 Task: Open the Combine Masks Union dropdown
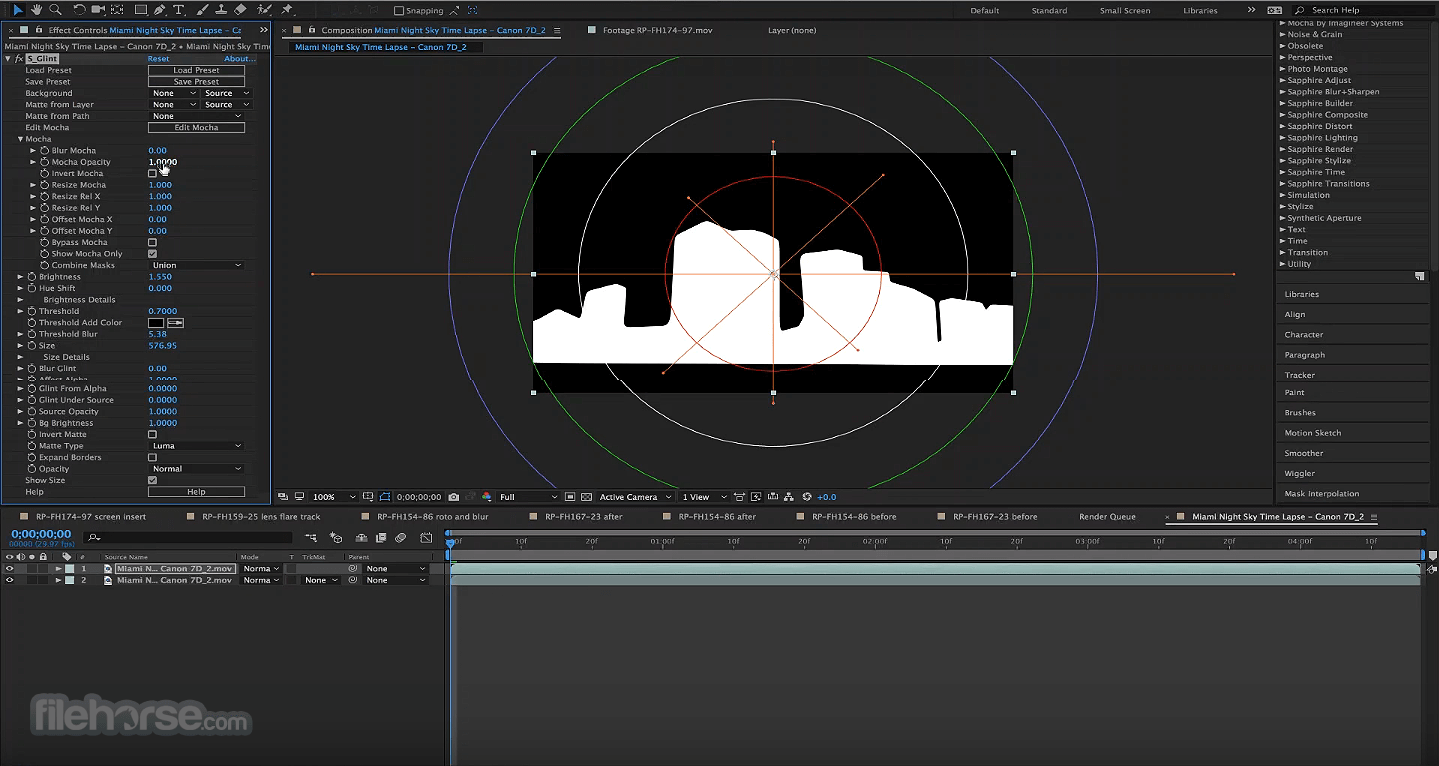(x=196, y=266)
